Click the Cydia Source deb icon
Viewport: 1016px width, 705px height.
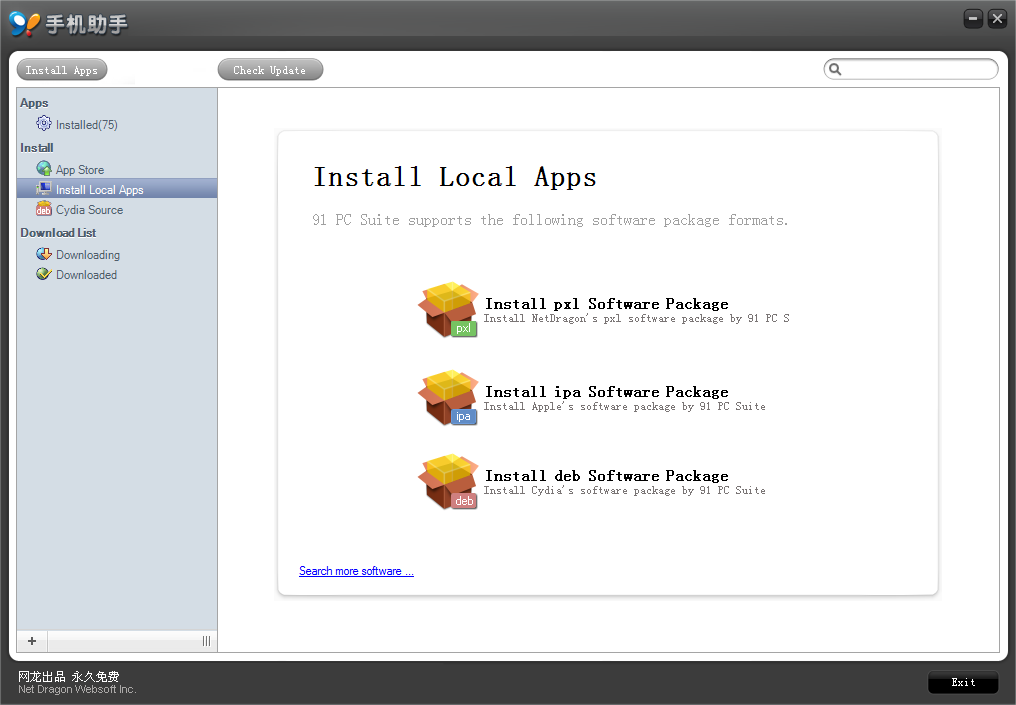click(x=43, y=209)
